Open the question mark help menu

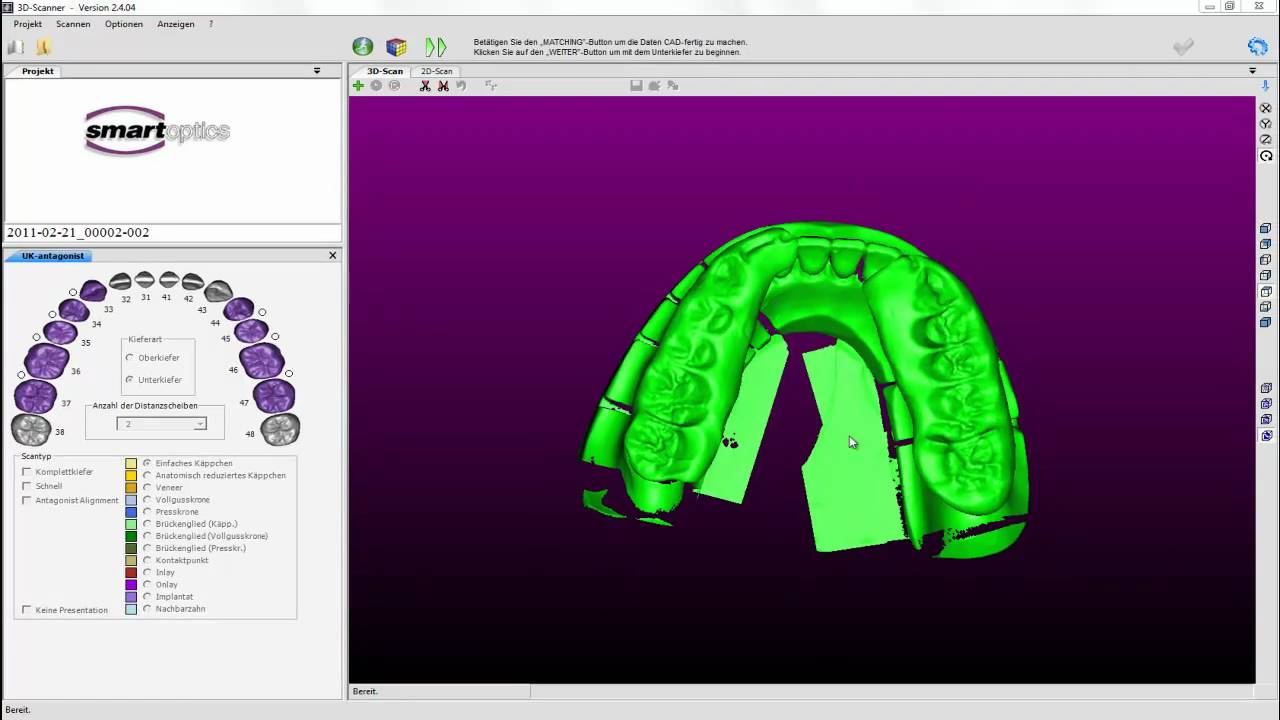point(211,24)
